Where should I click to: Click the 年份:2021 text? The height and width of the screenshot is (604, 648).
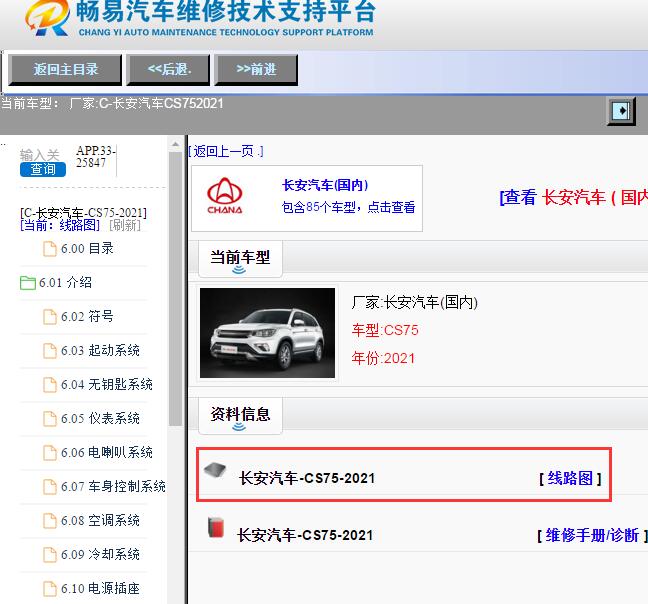click(x=383, y=358)
